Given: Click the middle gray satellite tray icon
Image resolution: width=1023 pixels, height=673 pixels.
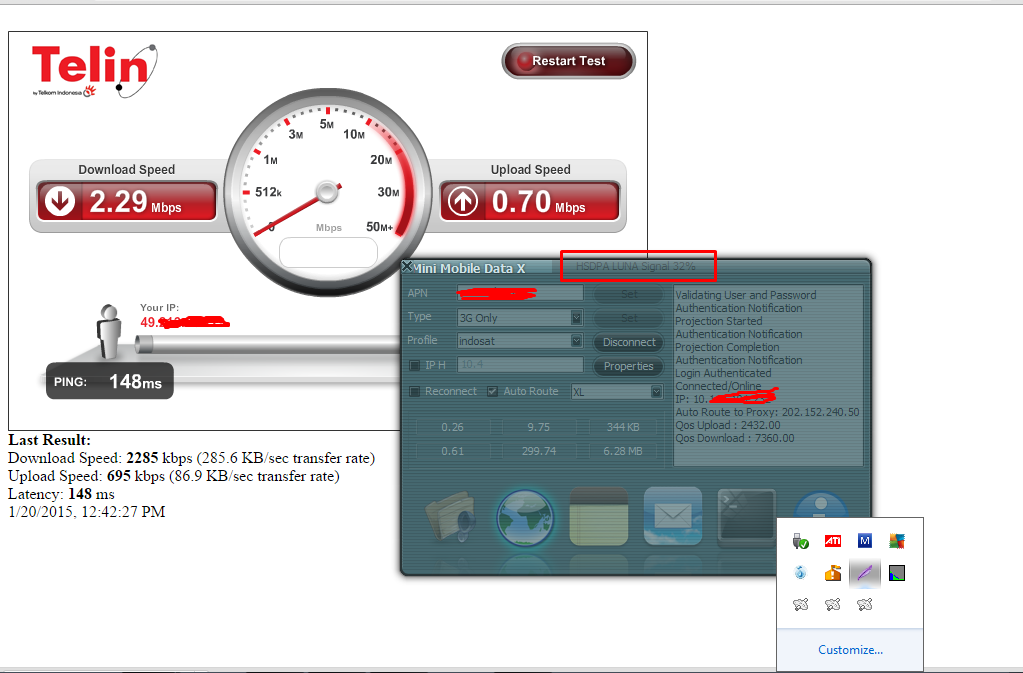Looking at the screenshot, I should coord(832,605).
